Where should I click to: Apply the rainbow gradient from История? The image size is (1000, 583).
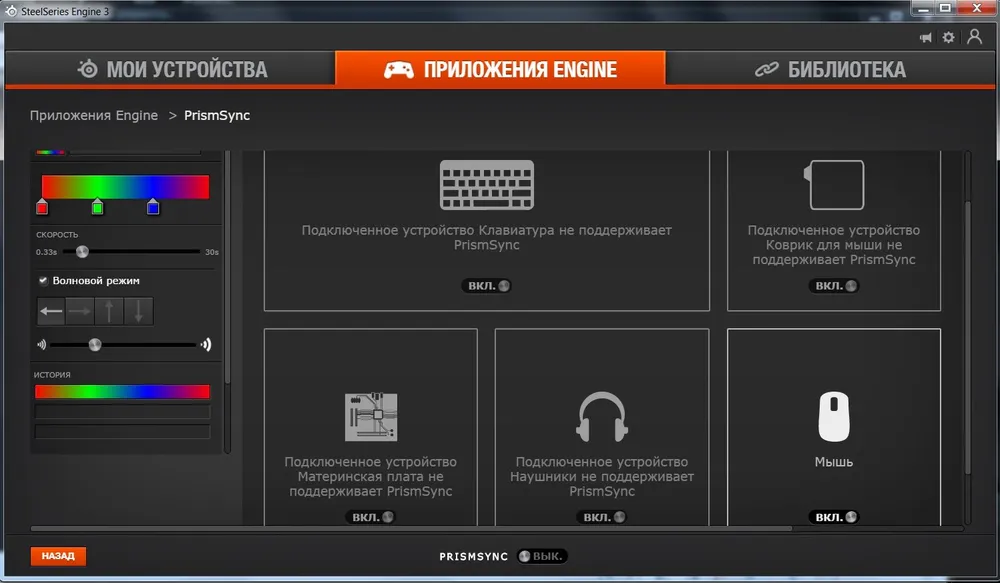tap(122, 391)
